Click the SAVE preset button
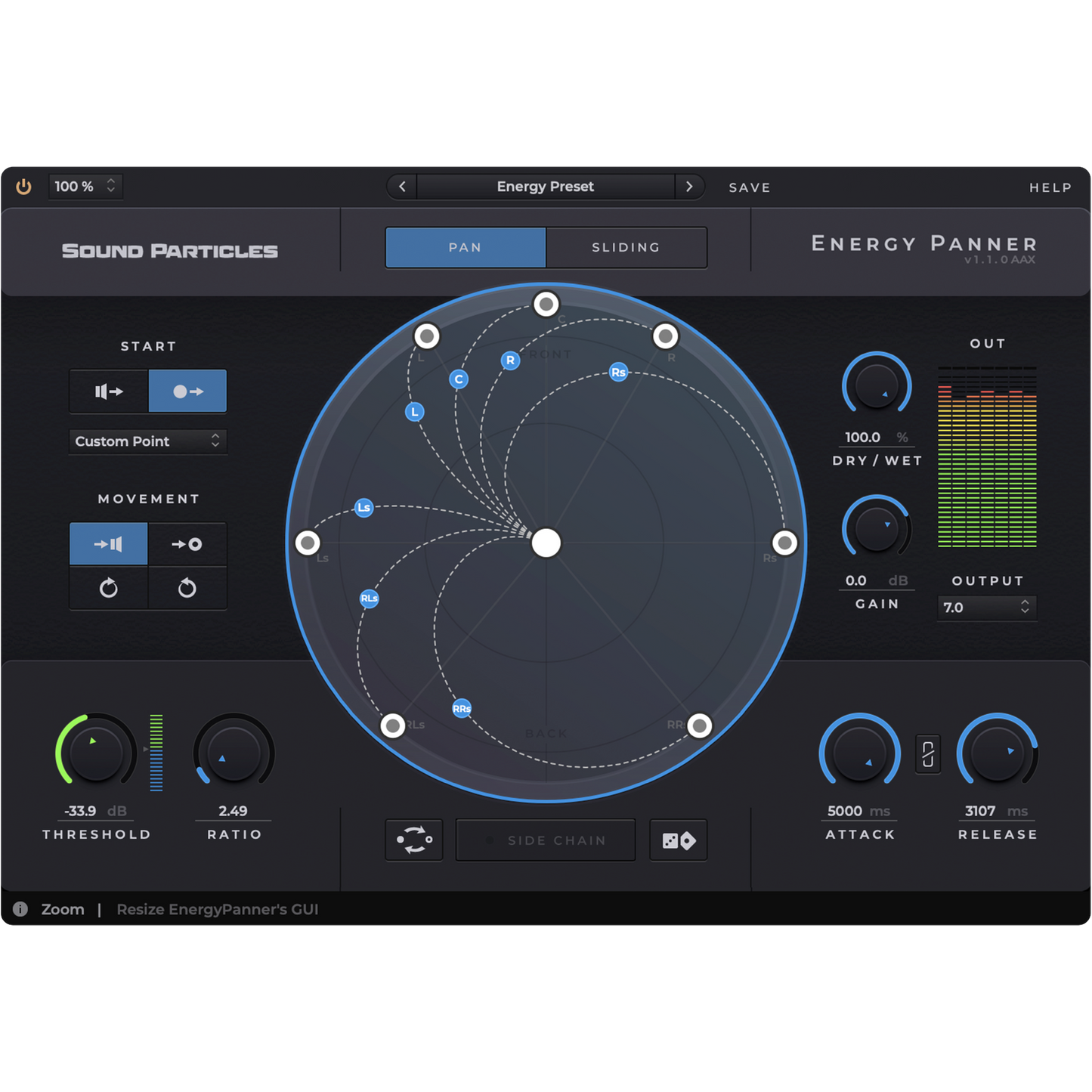Viewport: 1092px width, 1092px height. click(x=749, y=187)
